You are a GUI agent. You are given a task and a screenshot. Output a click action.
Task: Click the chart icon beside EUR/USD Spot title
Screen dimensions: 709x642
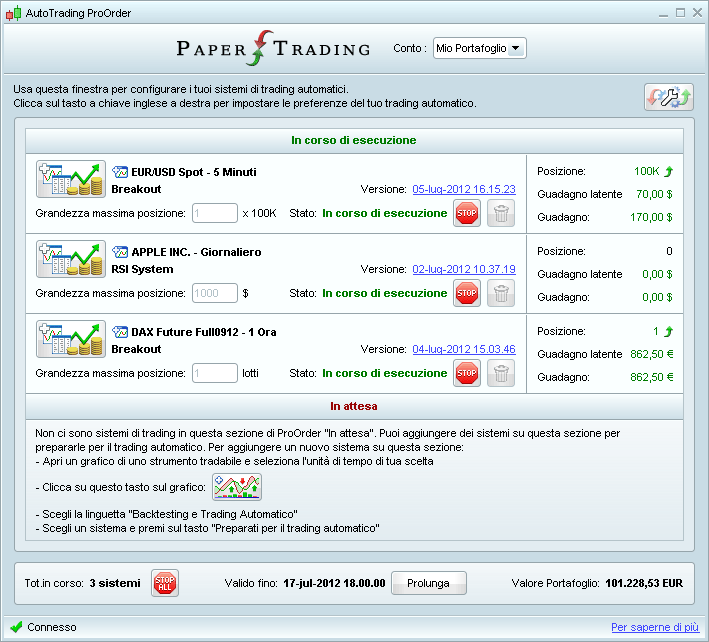pyautogui.click(x=120, y=172)
